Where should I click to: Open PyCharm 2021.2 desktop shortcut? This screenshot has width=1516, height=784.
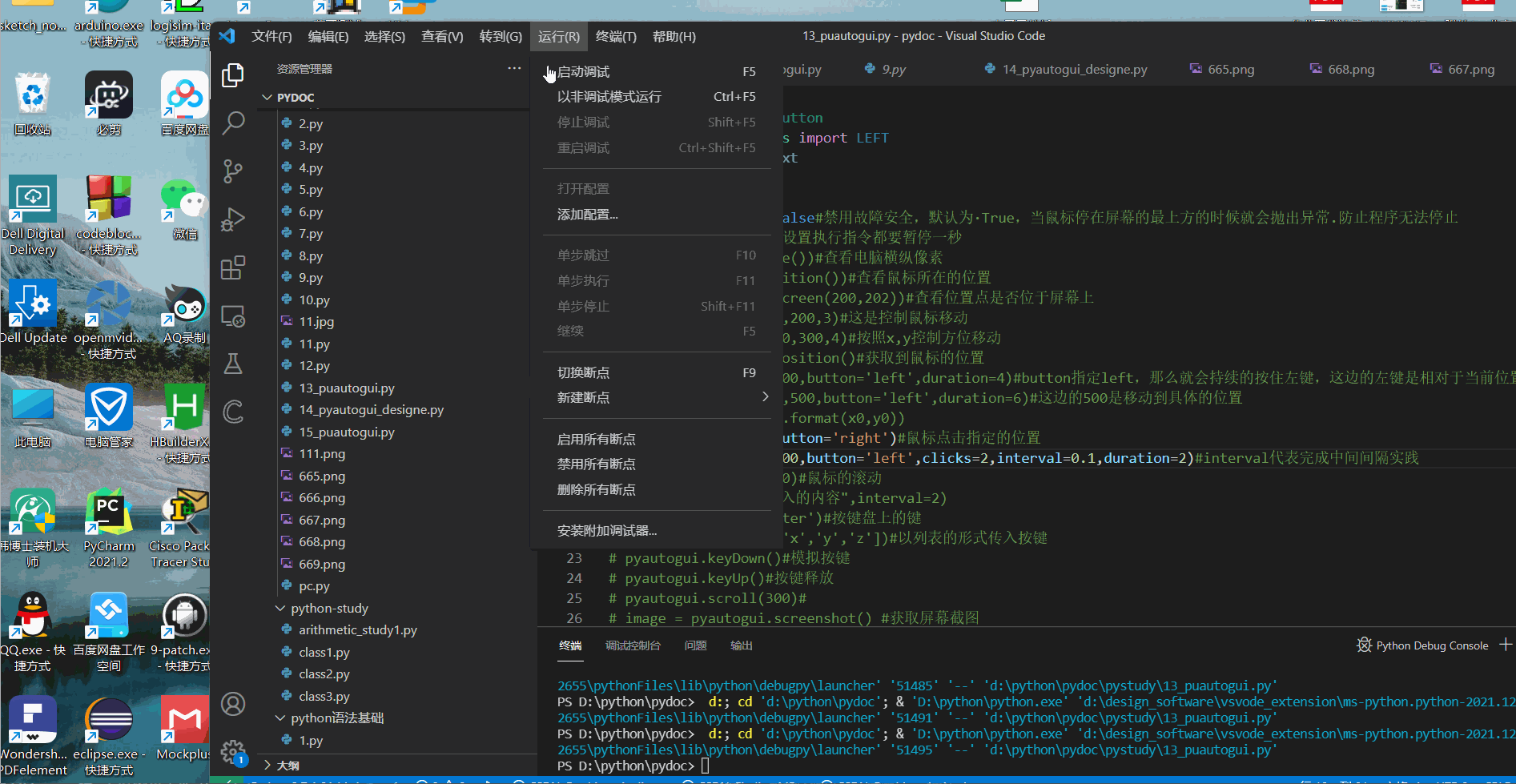click(109, 529)
